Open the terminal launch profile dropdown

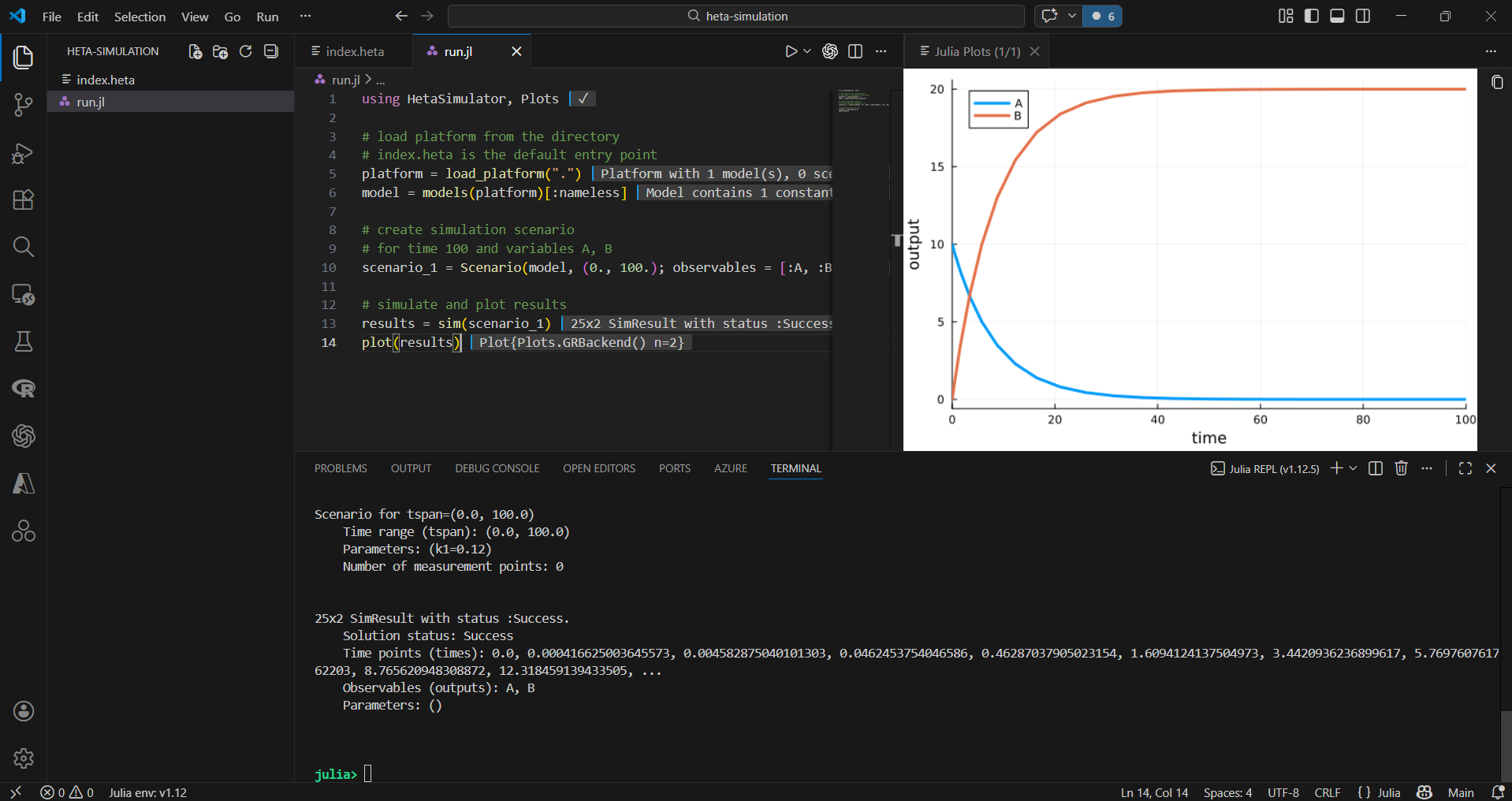point(1353,468)
